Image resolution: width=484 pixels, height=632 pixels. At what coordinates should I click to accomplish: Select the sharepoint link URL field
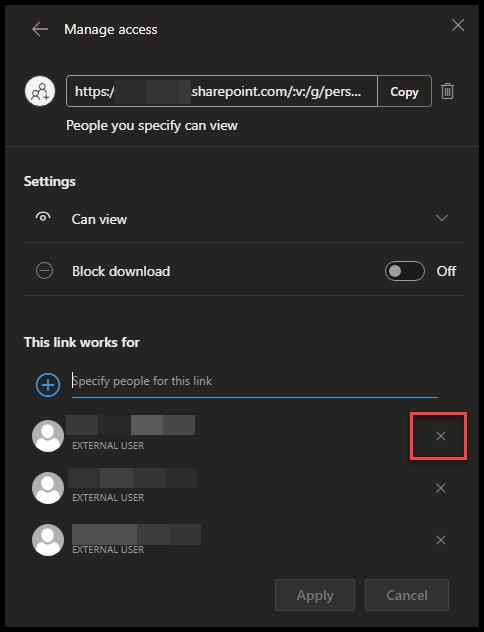point(222,91)
